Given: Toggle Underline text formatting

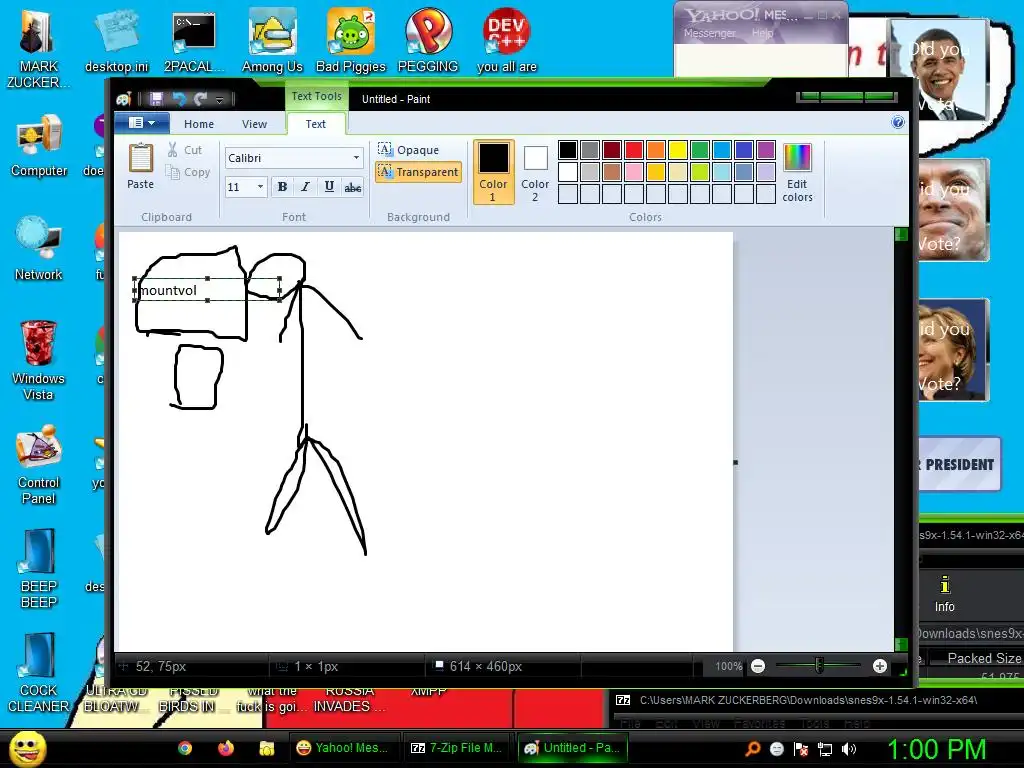Looking at the screenshot, I should coord(329,187).
